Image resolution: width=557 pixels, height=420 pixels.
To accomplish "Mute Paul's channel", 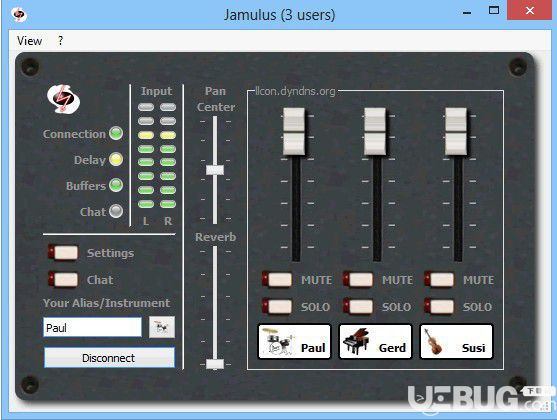I will click(277, 280).
